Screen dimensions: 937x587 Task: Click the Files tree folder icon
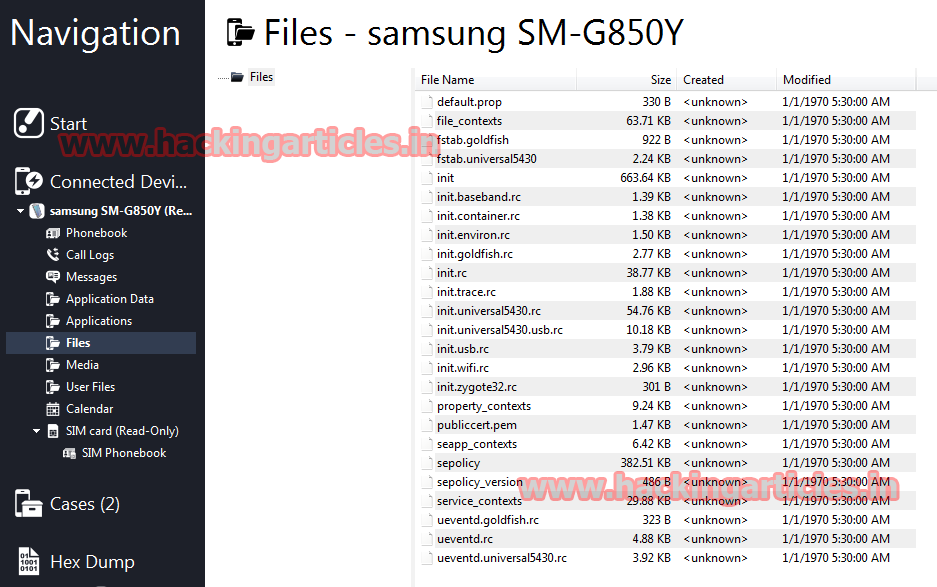click(x=237, y=77)
